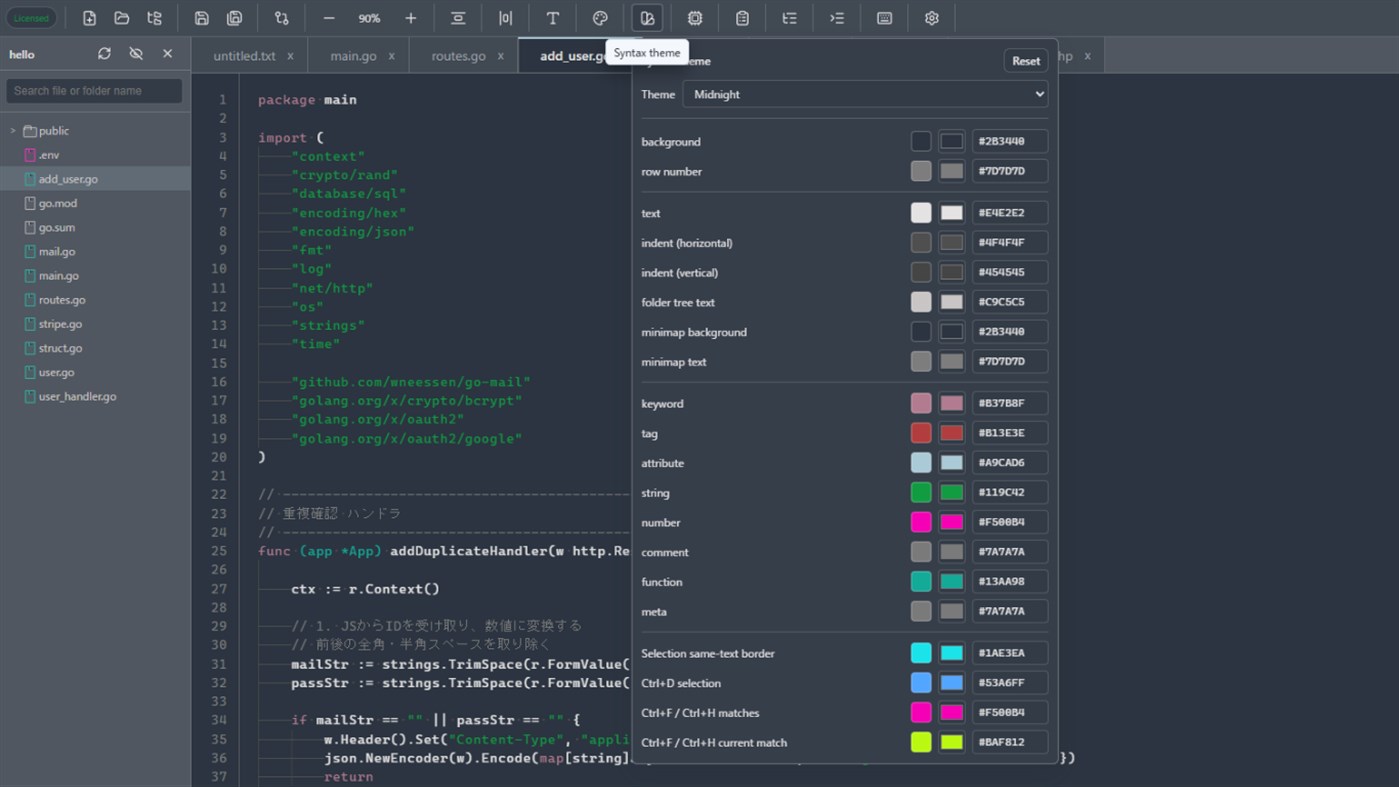Click the tree list outline toolbar icon
Viewport: 1399px width, 787px height.
coord(789,18)
